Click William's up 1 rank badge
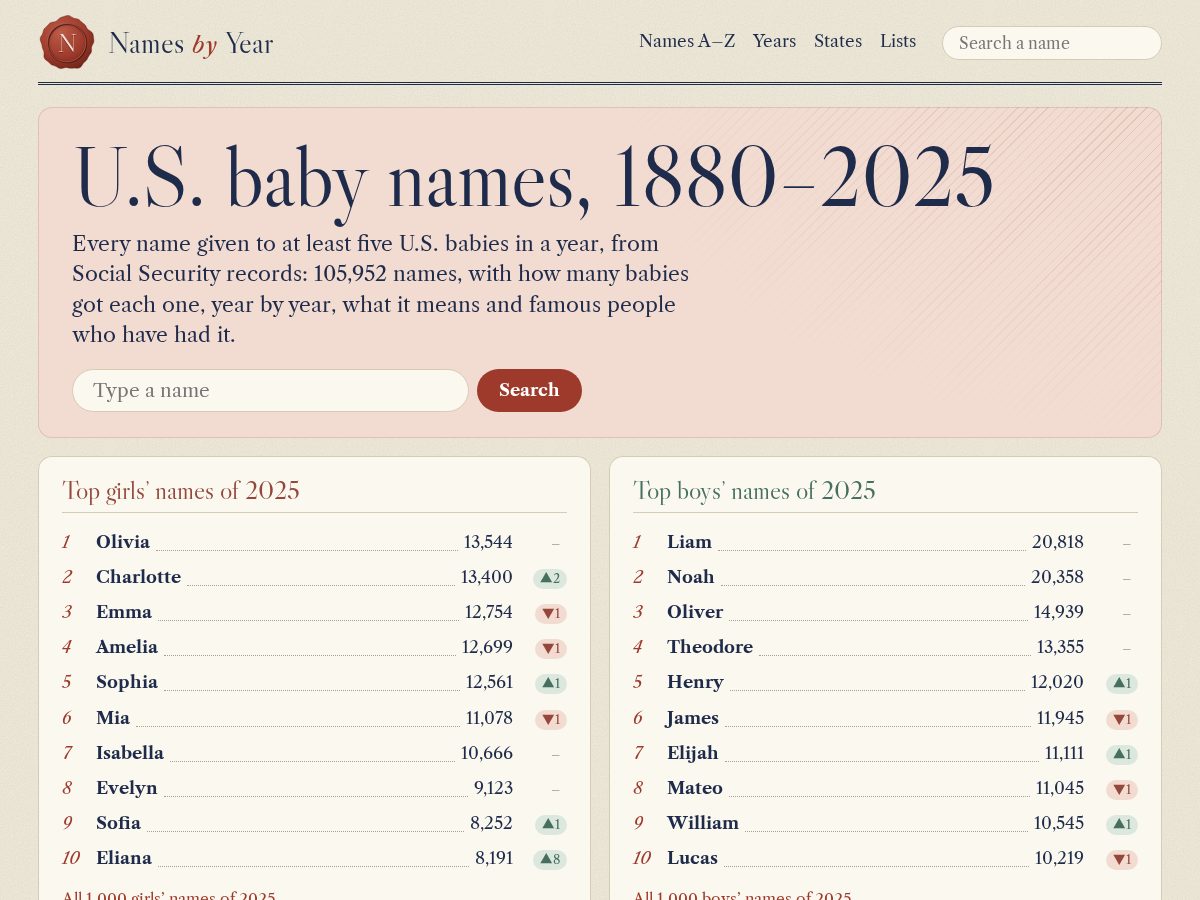 pos(1122,824)
